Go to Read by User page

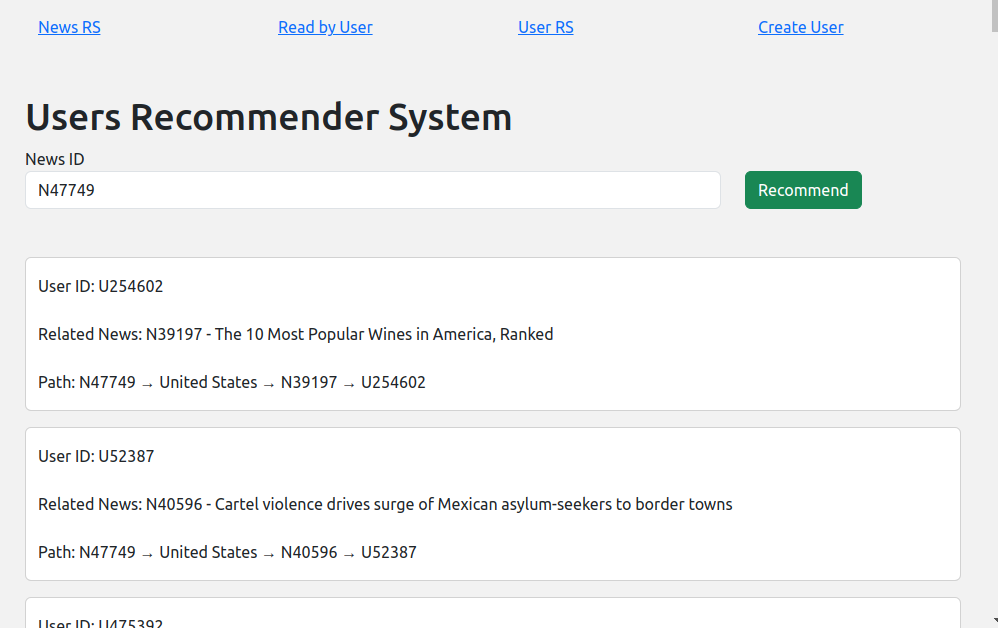pos(325,27)
